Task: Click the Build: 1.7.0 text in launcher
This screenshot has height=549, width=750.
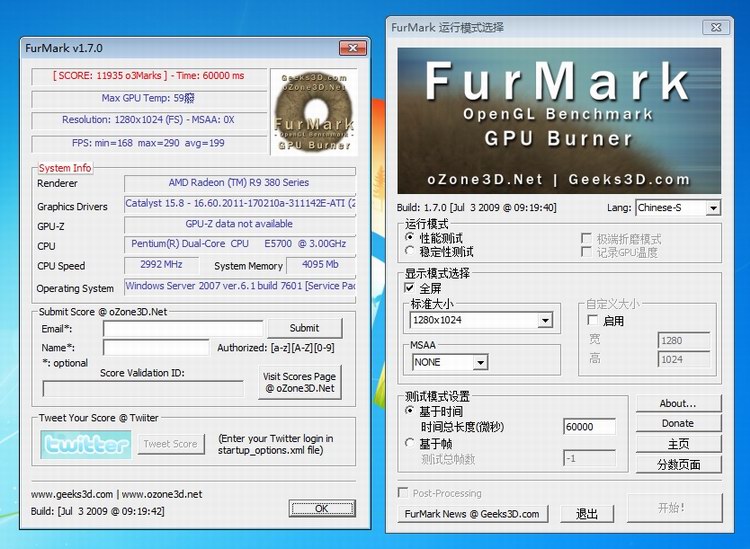Action: [x=476, y=208]
